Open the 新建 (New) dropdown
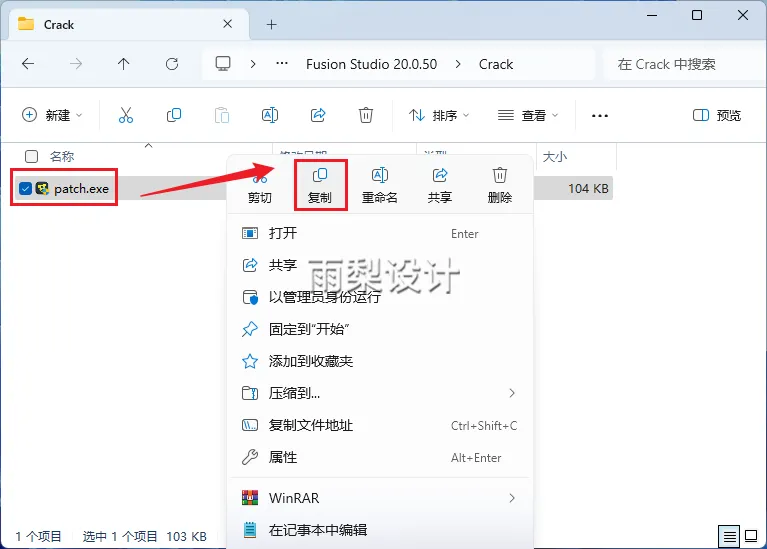 (x=52, y=115)
